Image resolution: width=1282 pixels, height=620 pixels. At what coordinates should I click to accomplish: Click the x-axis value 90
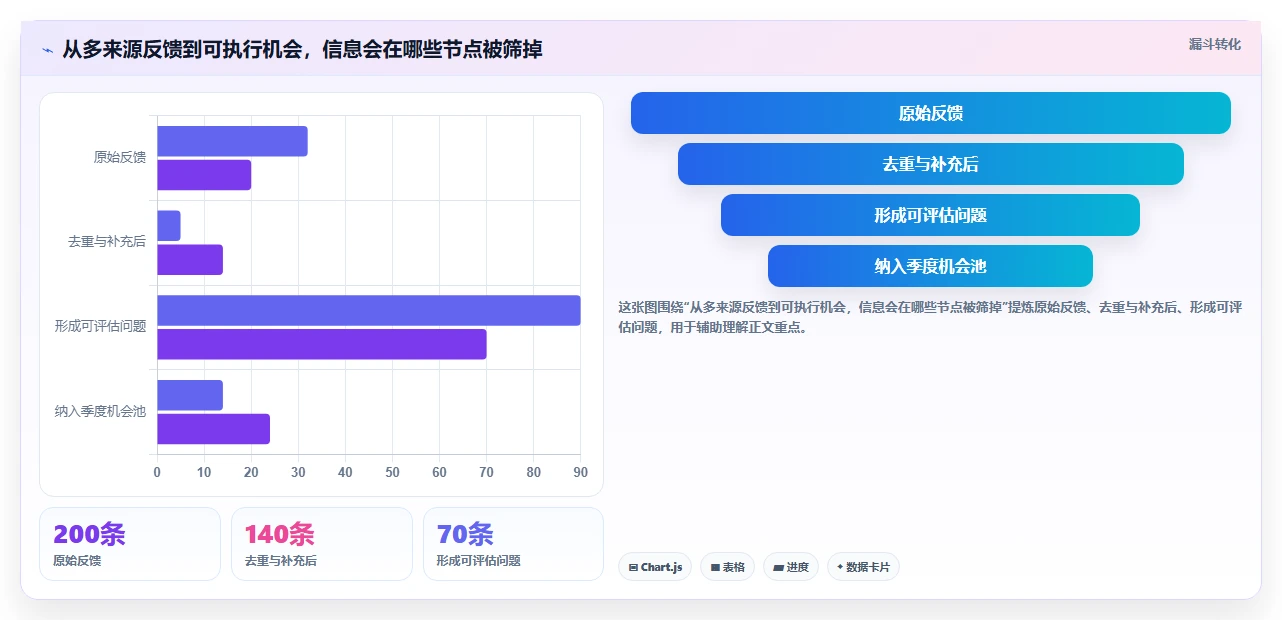click(580, 472)
